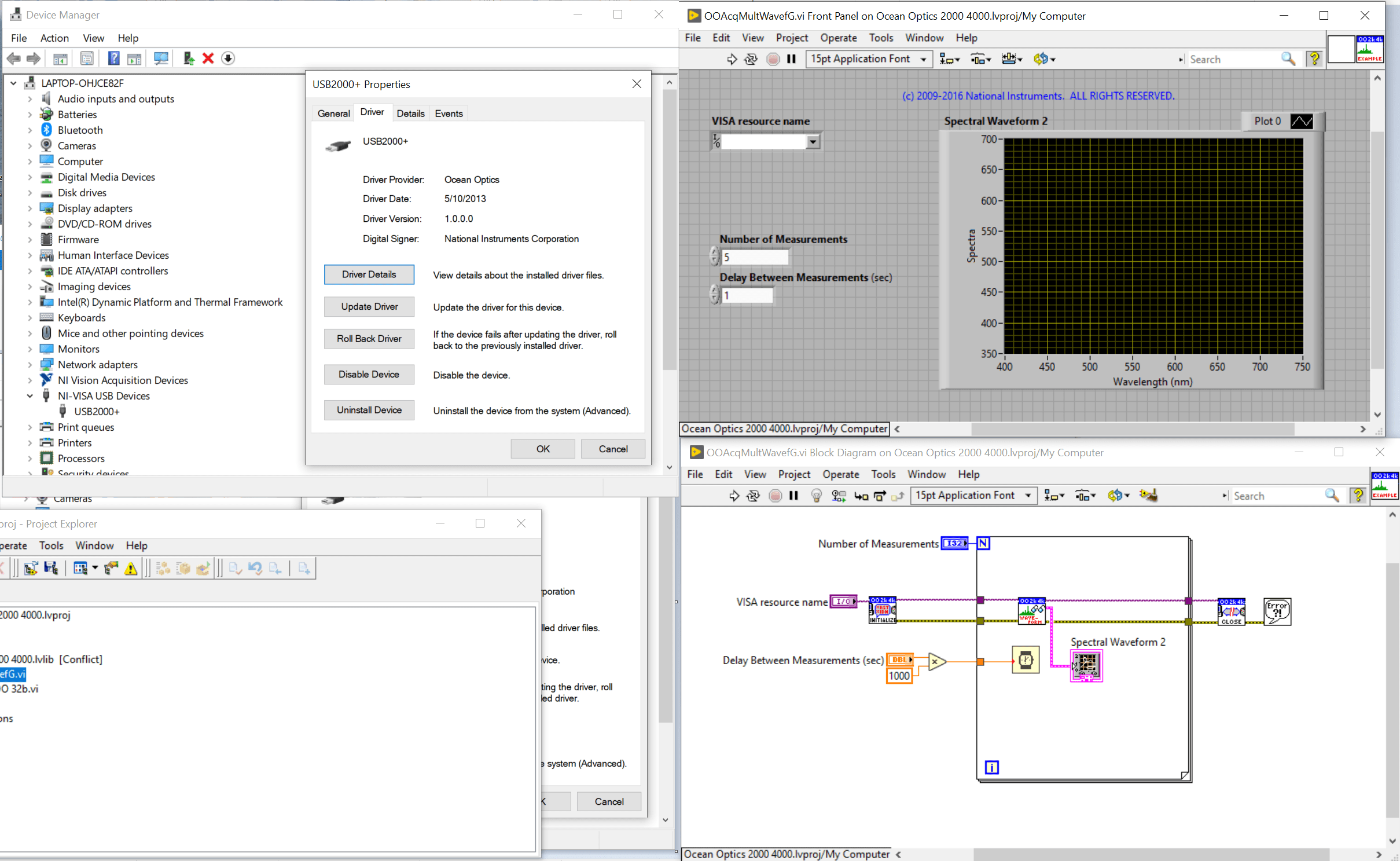Click Clean Up Diagram icon in Block Diagram
This screenshot has width=1400, height=861.
pos(1148,495)
